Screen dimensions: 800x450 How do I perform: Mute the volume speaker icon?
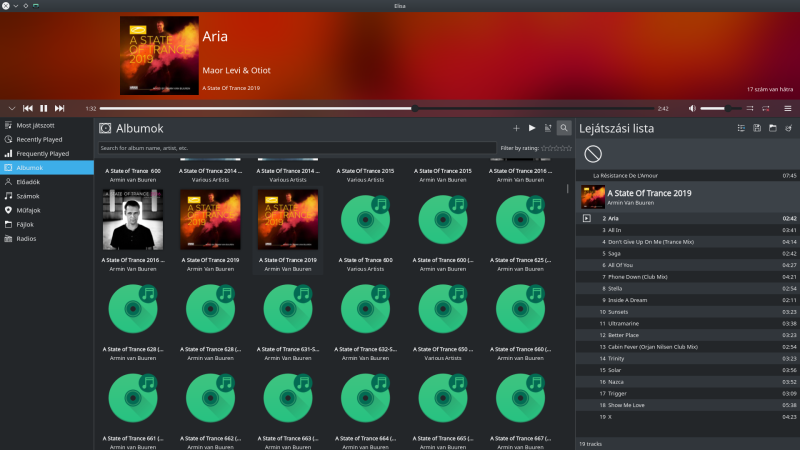tap(692, 108)
